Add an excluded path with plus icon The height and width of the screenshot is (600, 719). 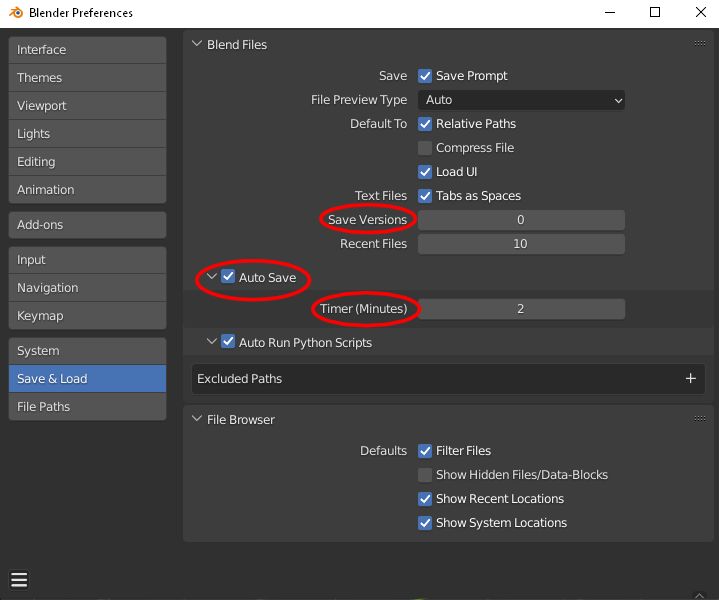click(691, 378)
